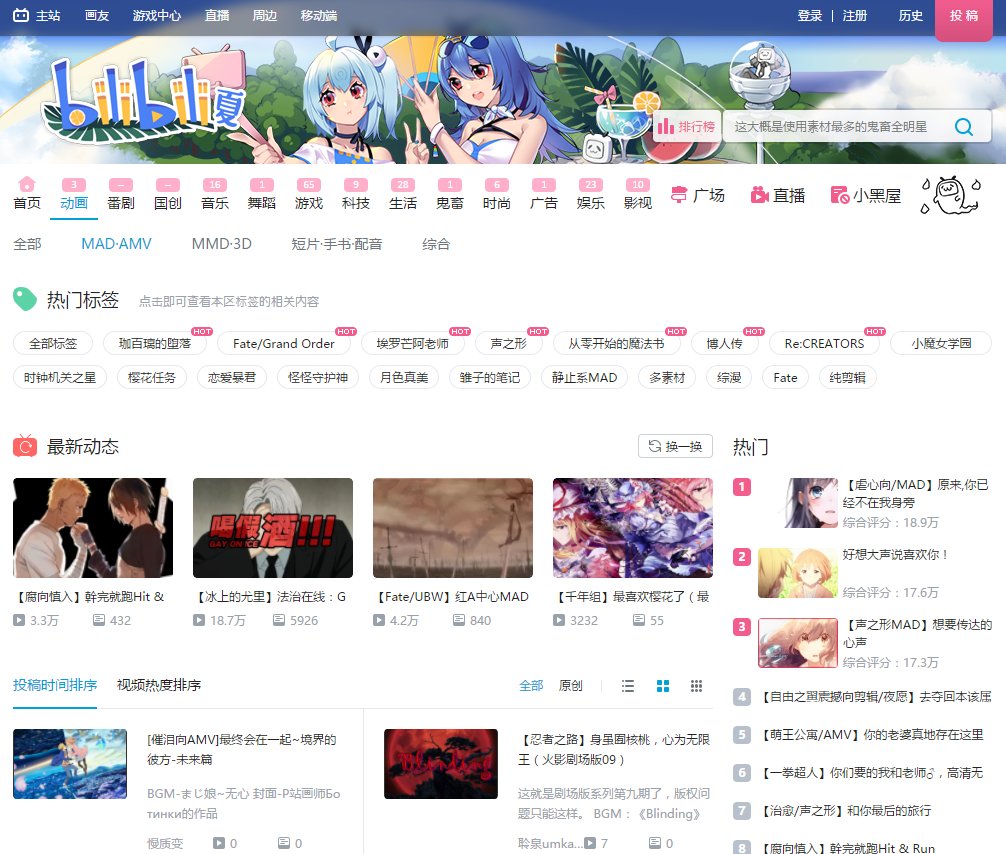
Task: Click the 全部标签 tag
Action: pos(53,343)
